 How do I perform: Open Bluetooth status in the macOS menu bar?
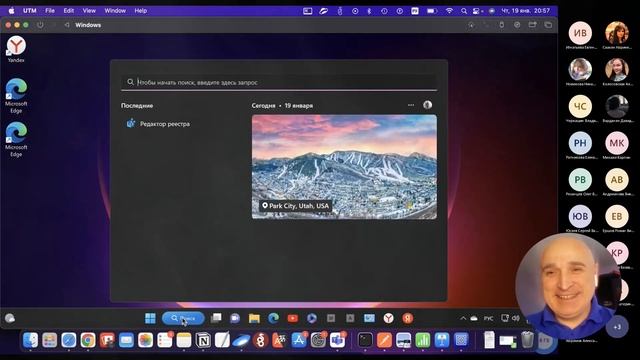click(369, 11)
